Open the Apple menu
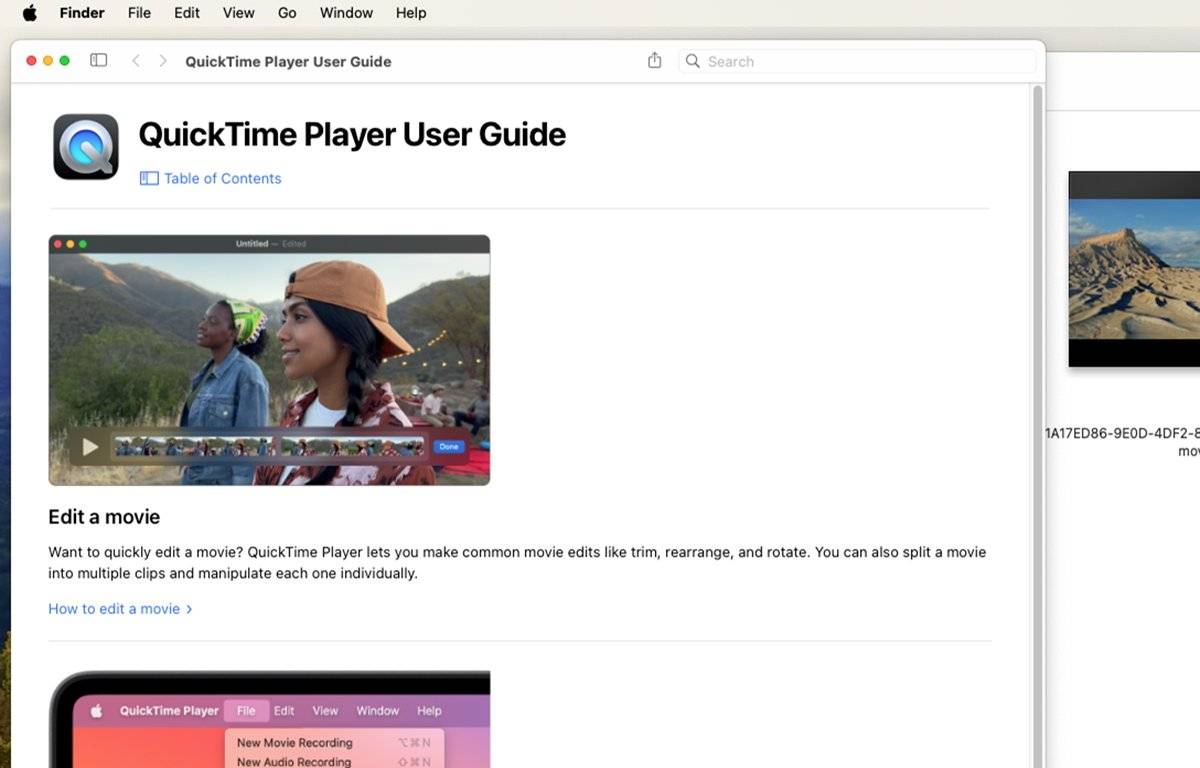The height and width of the screenshot is (768, 1200). point(30,13)
